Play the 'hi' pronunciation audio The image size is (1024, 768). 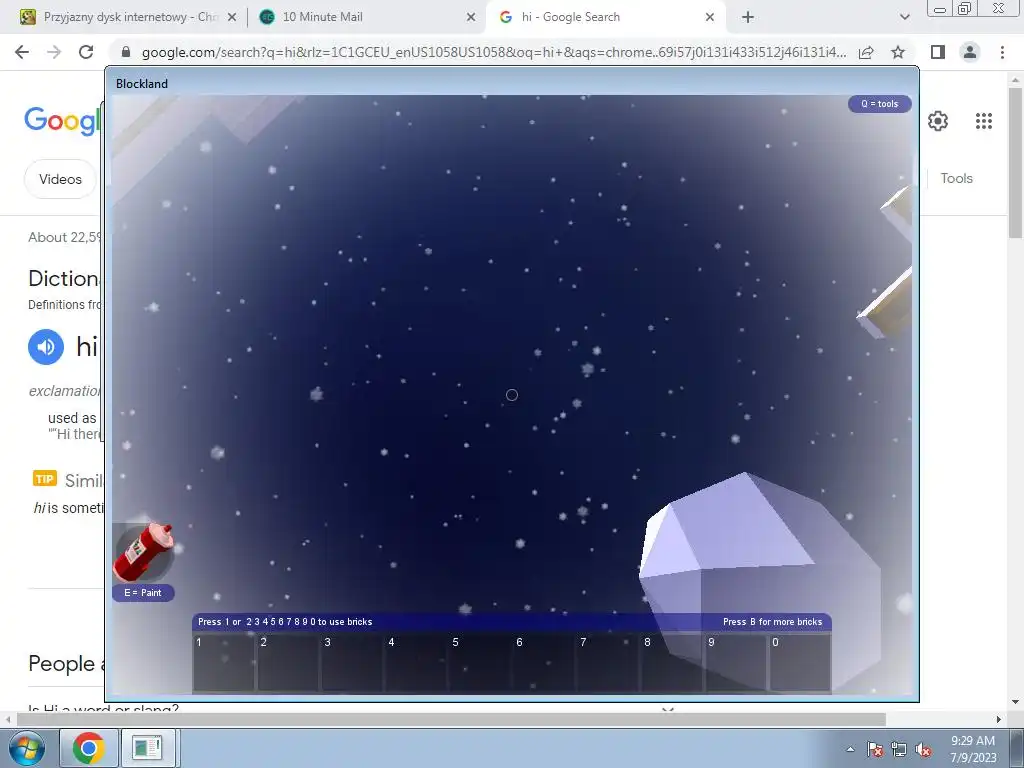point(46,347)
